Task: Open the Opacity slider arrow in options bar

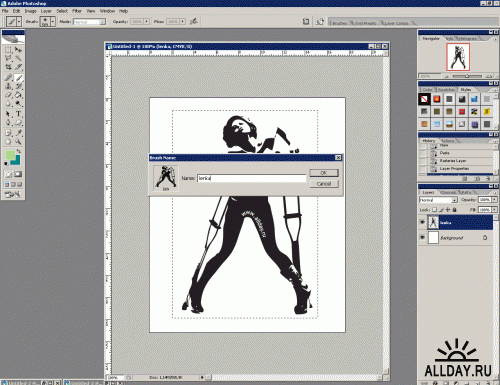Action: (x=146, y=22)
